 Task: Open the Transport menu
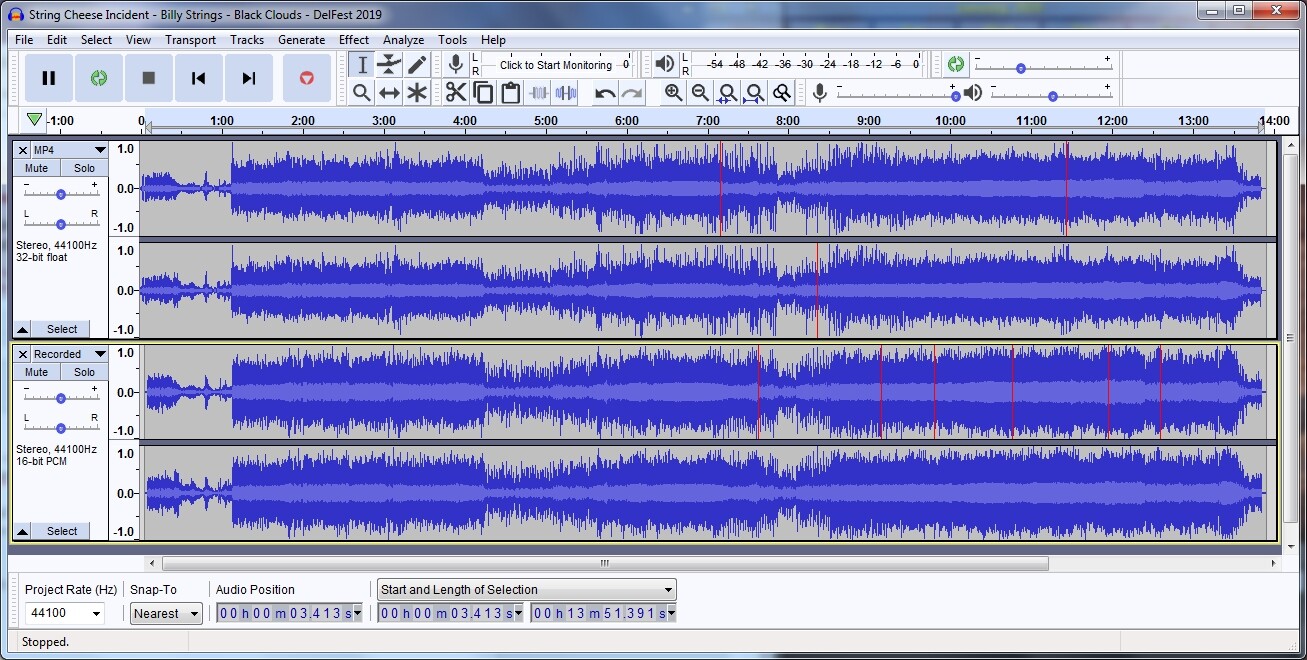point(190,40)
